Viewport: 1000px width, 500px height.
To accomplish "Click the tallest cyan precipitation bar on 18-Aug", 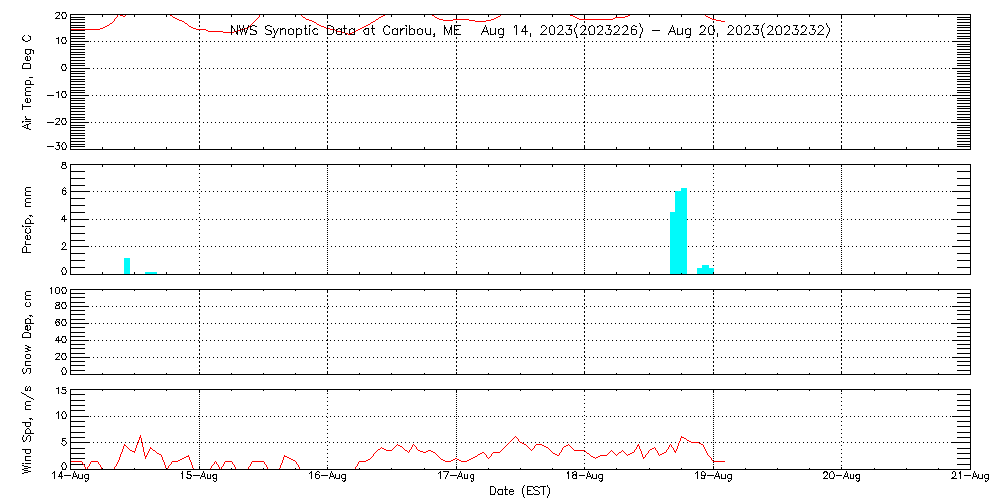I will [x=684, y=231].
